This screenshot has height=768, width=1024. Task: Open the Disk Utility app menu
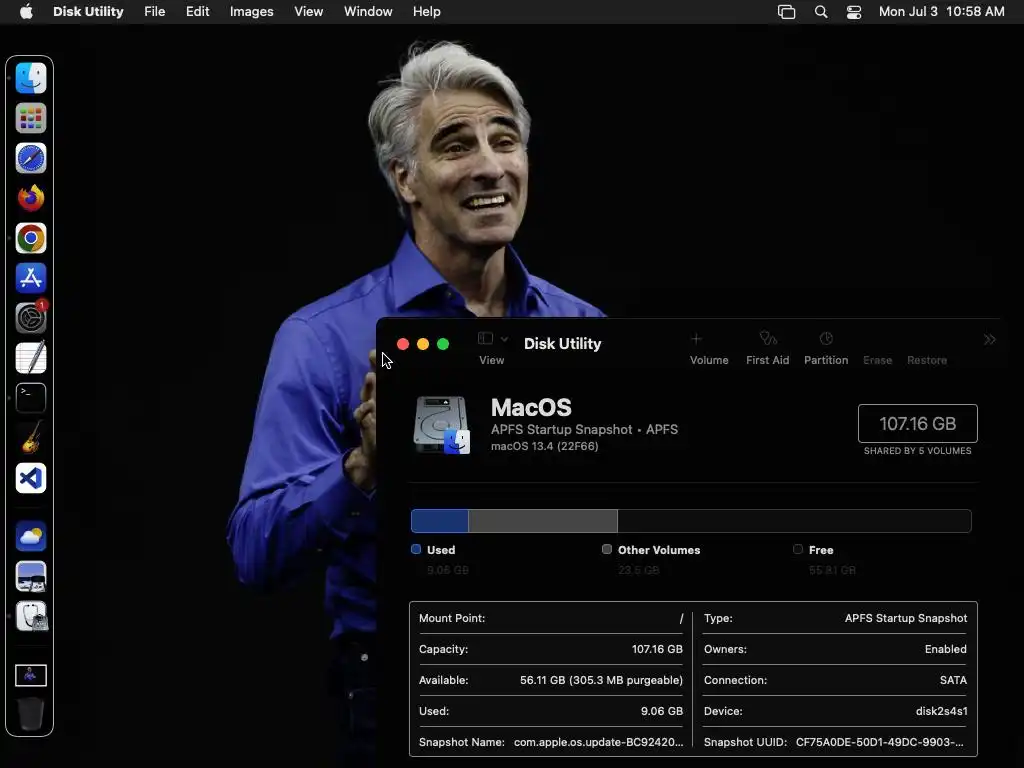click(x=88, y=12)
